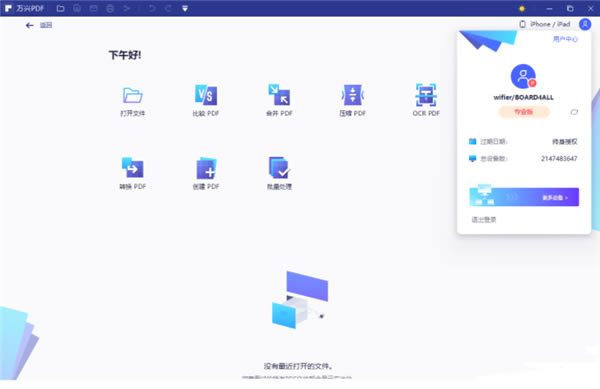Click the refresh icon beside edition badge
The width and height of the screenshot is (600, 389).
[x=574, y=112]
